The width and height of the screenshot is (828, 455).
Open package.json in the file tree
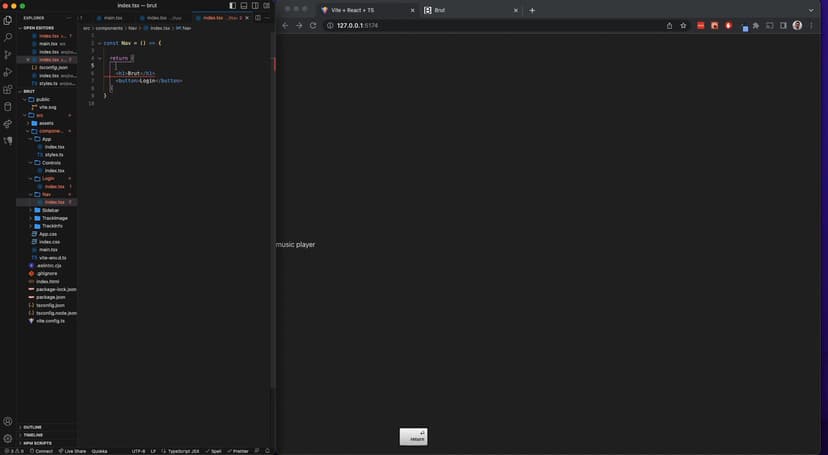(x=50, y=297)
